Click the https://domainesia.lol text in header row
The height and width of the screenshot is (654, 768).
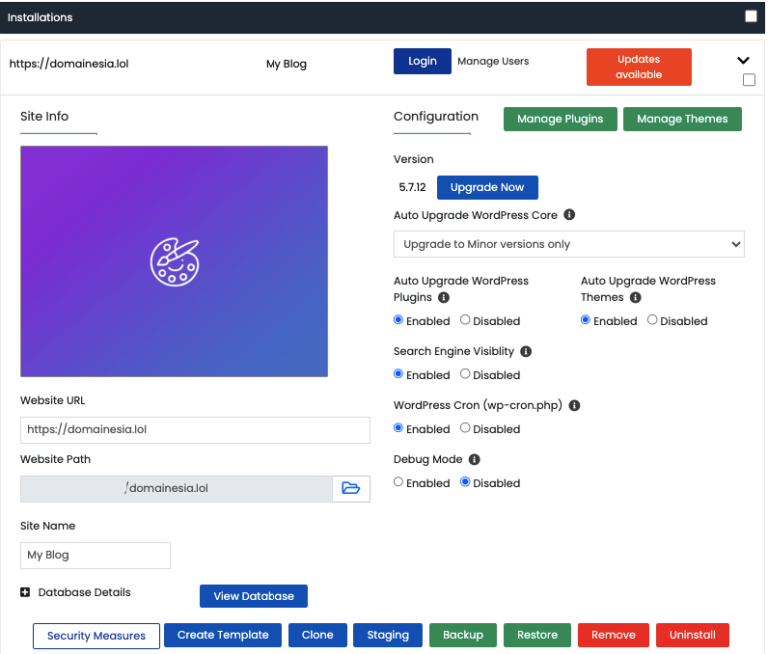(69, 64)
